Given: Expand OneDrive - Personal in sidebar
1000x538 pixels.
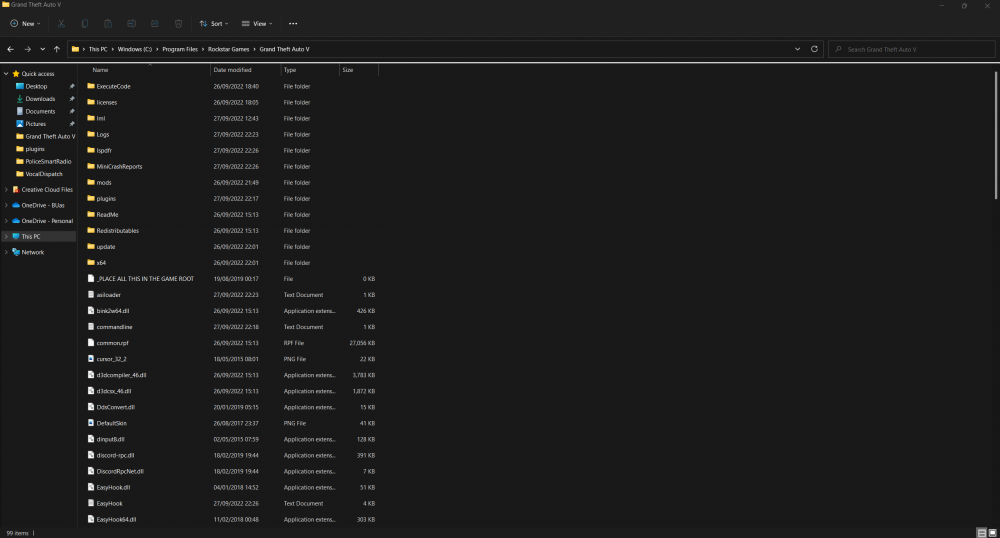Looking at the screenshot, I should point(6,221).
